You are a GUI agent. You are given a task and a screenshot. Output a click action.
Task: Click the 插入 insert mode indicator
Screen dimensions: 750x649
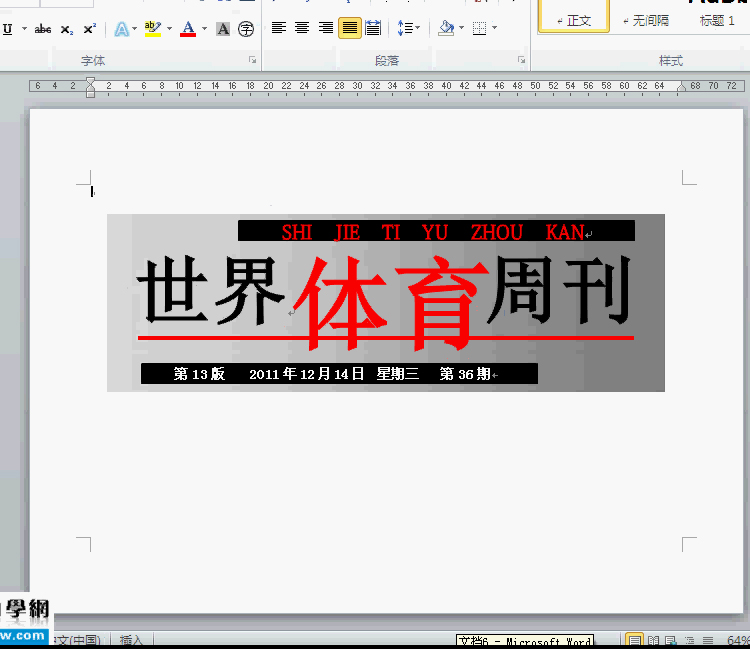click(131, 640)
